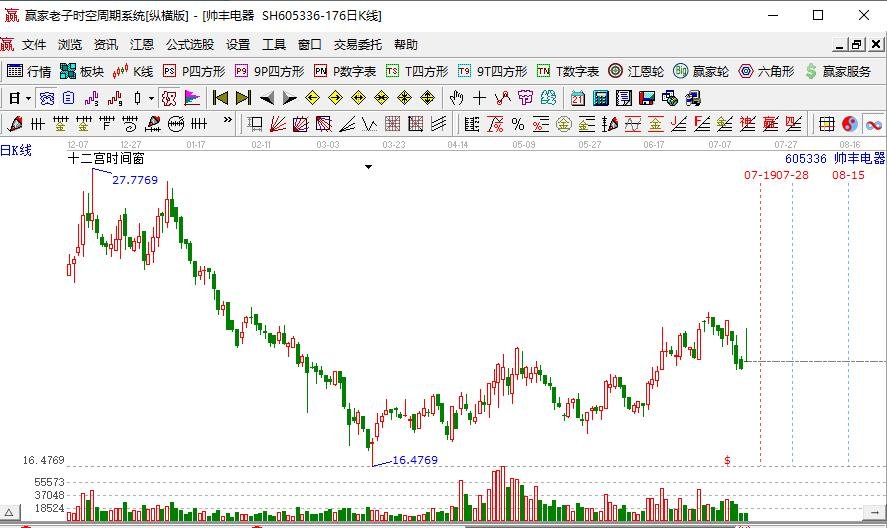Open the P数字表 tool
The image size is (887, 528).
tap(345, 71)
